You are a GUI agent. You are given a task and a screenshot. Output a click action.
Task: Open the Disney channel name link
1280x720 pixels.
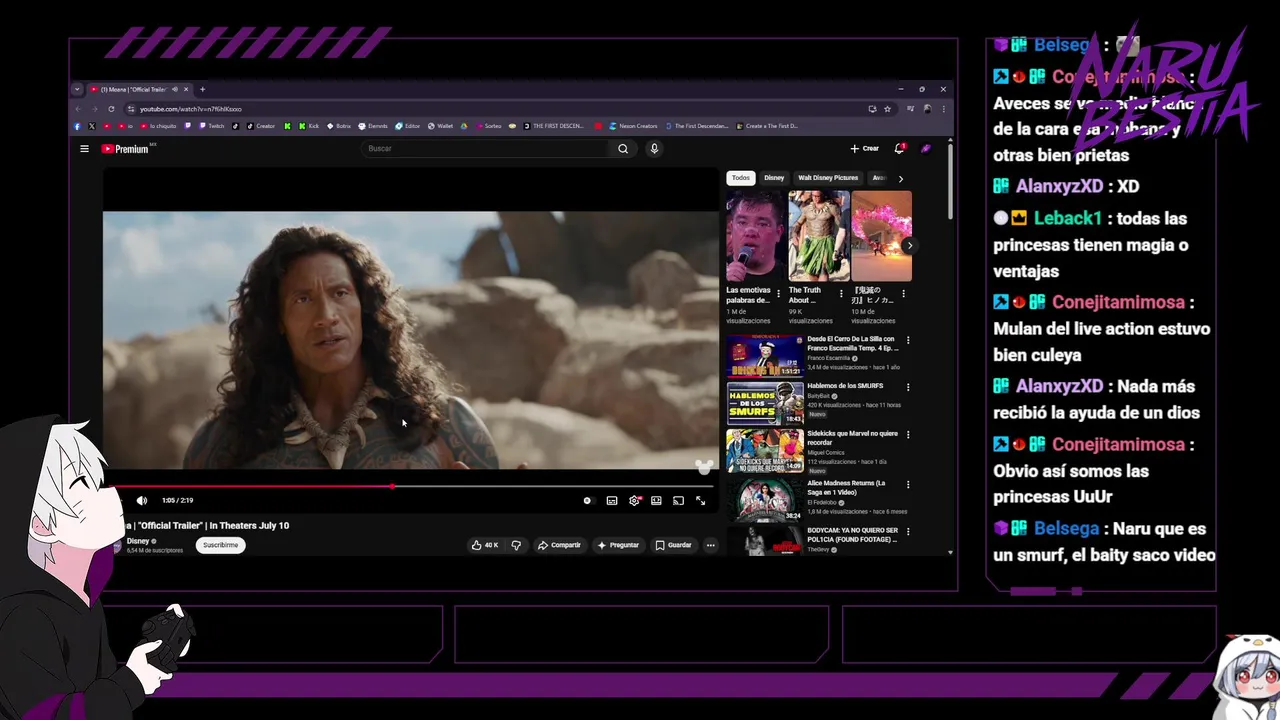click(138, 541)
